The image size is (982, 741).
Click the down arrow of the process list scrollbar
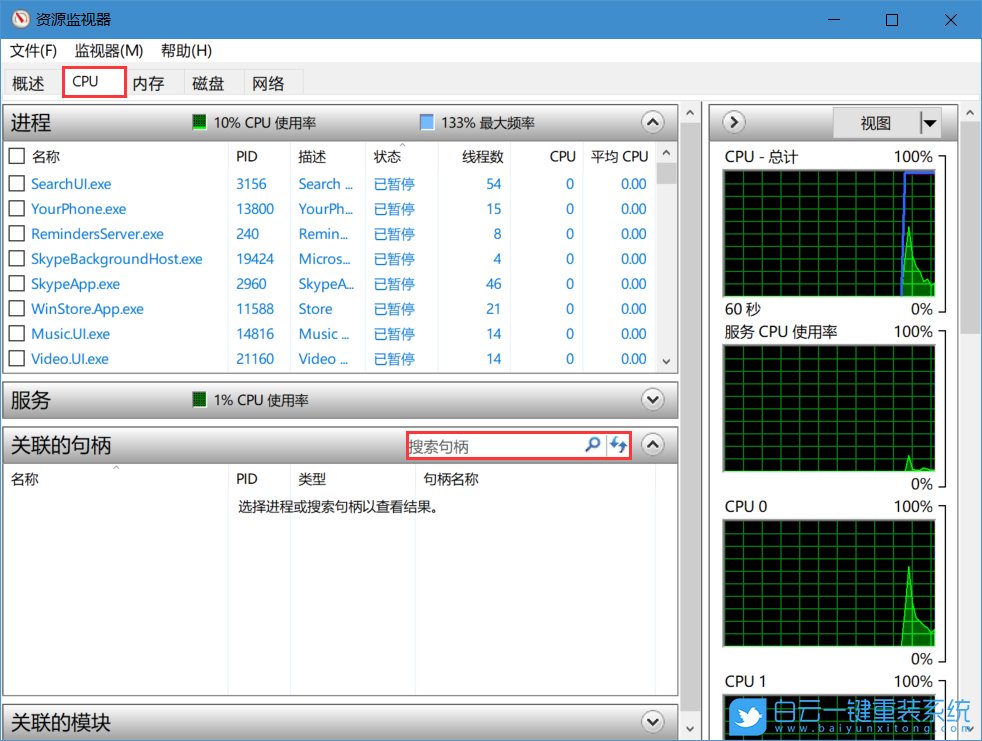pos(665,359)
